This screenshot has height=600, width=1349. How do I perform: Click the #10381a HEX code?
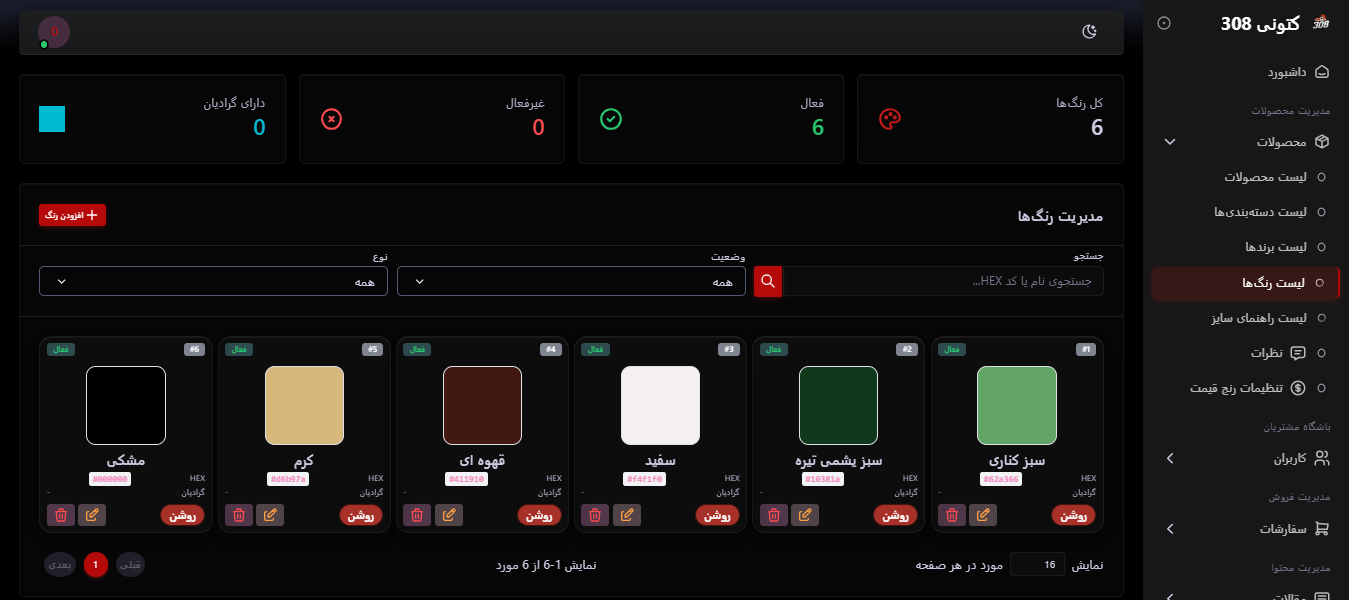(x=823, y=479)
